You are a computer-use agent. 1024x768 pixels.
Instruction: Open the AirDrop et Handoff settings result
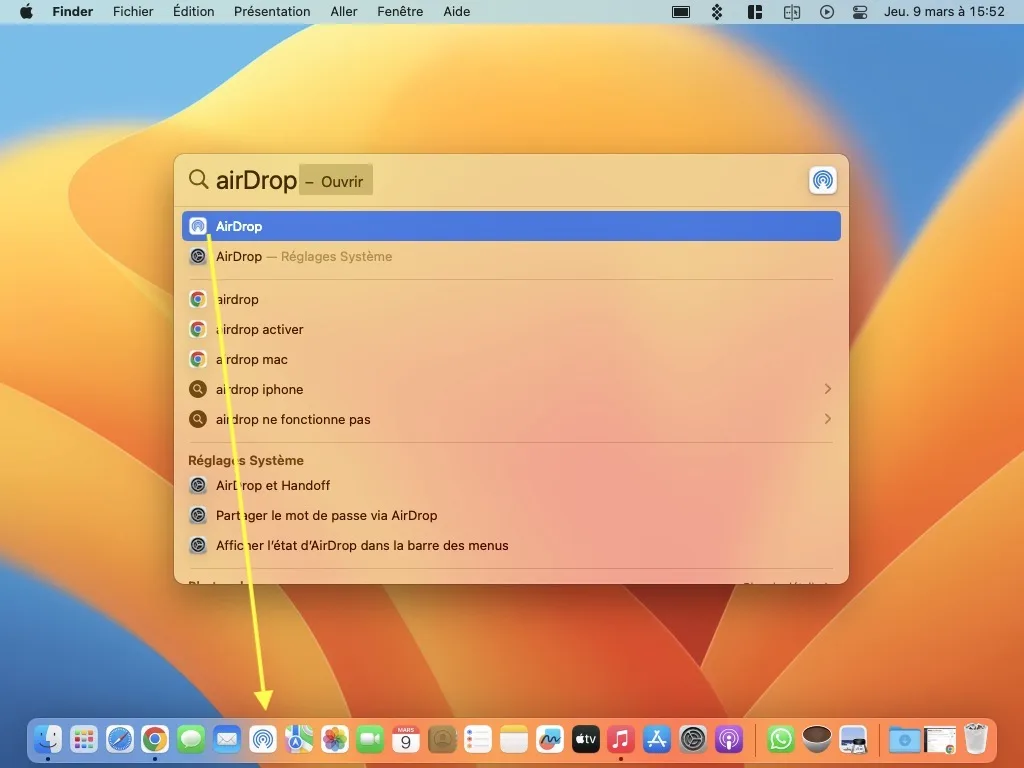(x=274, y=485)
